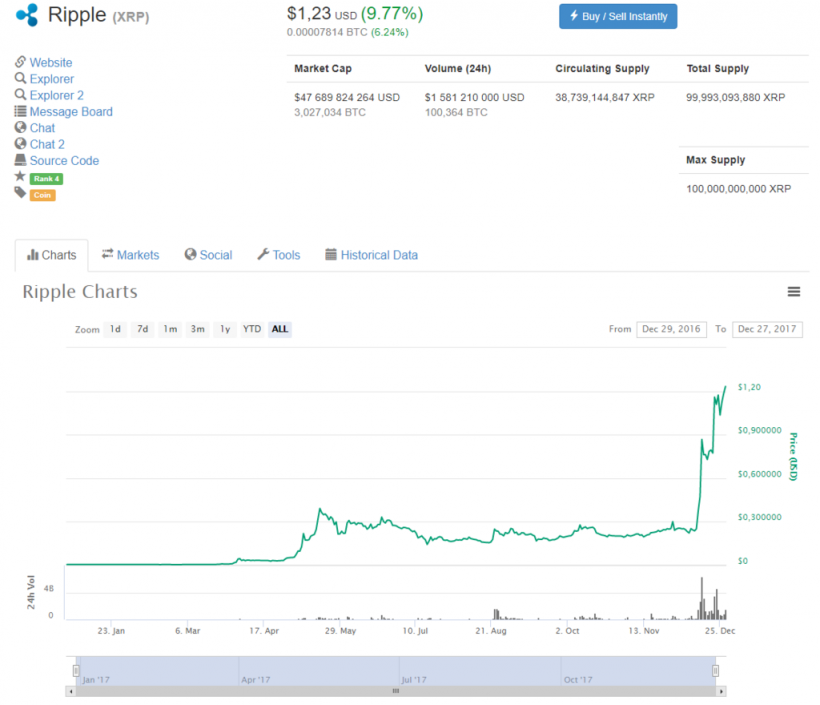Open the From date picker field
The width and height of the screenshot is (820, 705).
(x=671, y=329)
